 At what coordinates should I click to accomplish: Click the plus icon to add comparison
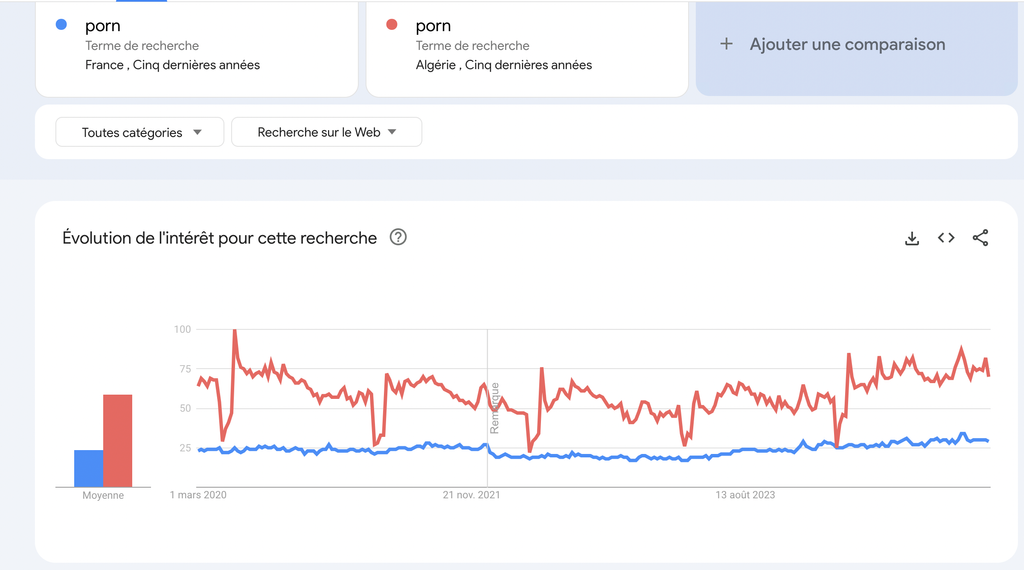[x=727, y=44]
